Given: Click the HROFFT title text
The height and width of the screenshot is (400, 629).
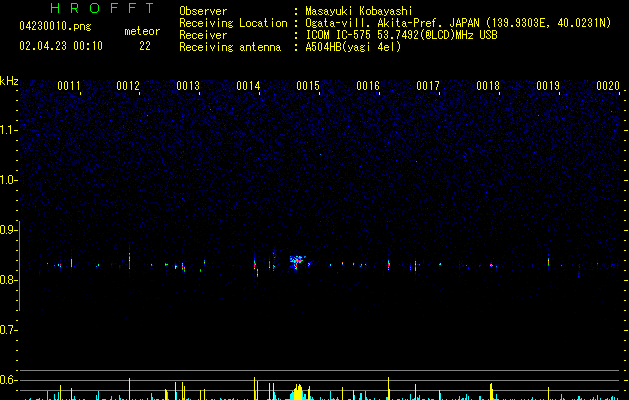Looking at the screenshot, I should (x=102, y=8).
